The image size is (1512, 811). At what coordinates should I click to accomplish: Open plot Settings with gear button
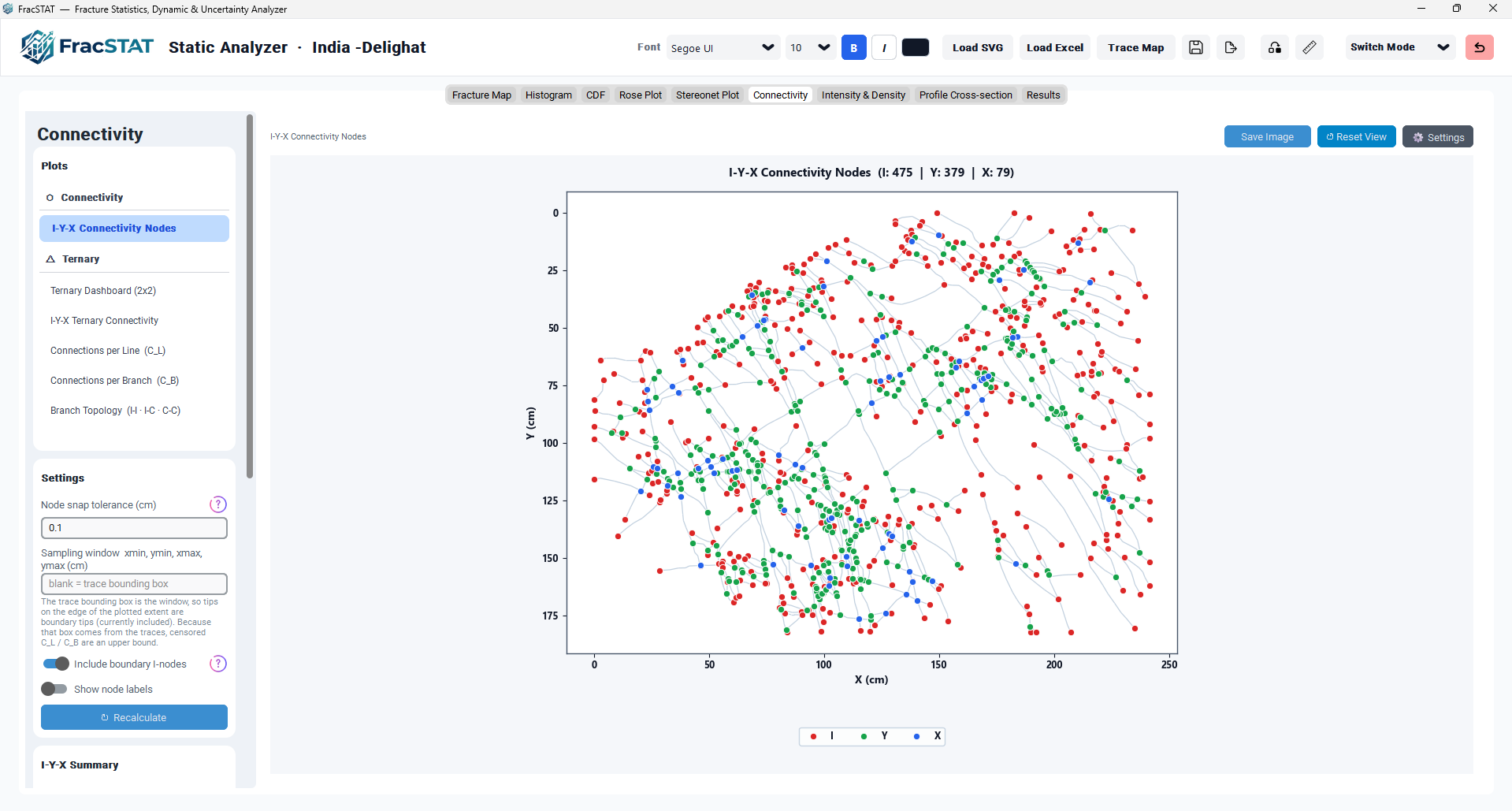tap(1438, 137)
